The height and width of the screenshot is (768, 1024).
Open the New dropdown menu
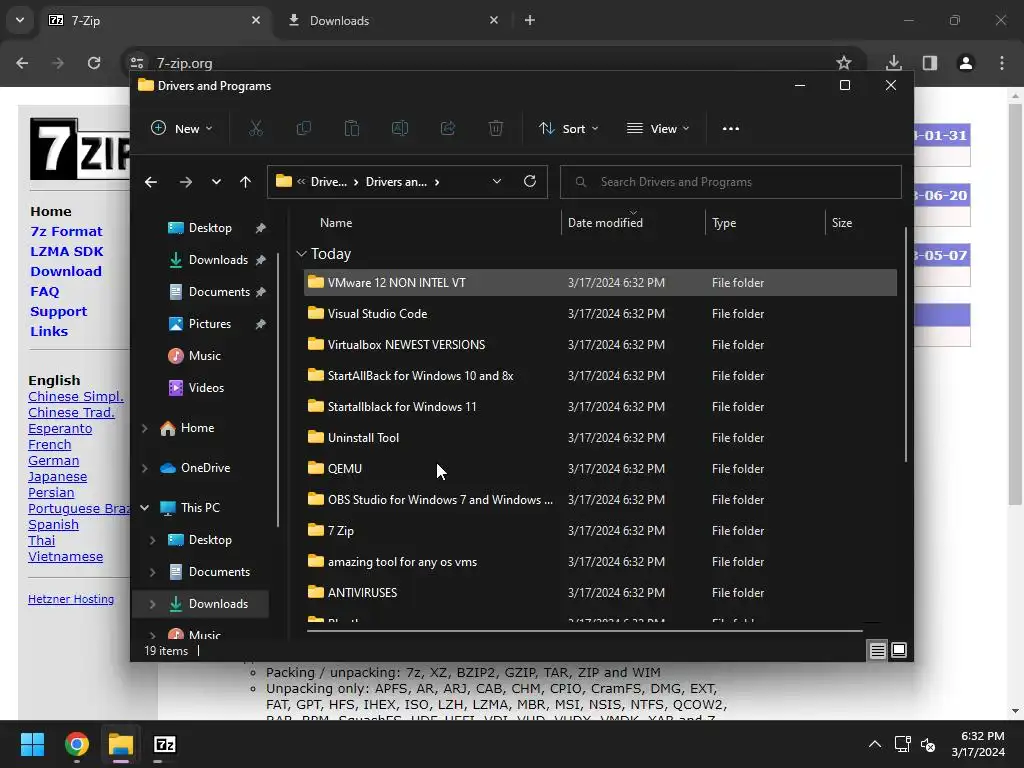coord(182,129)
